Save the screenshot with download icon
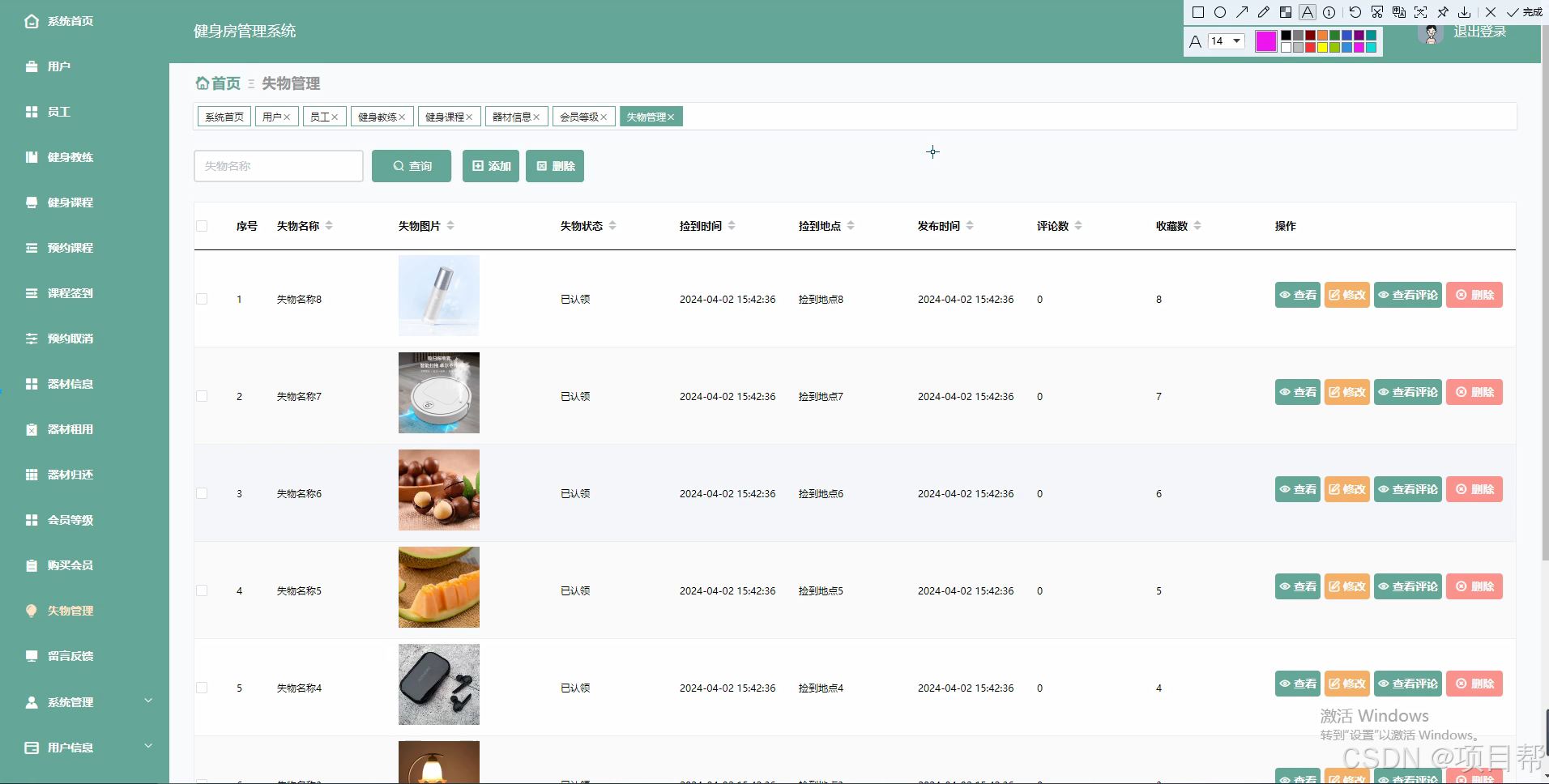Screen dimensions: 1549x784 tap(1465, 12)
